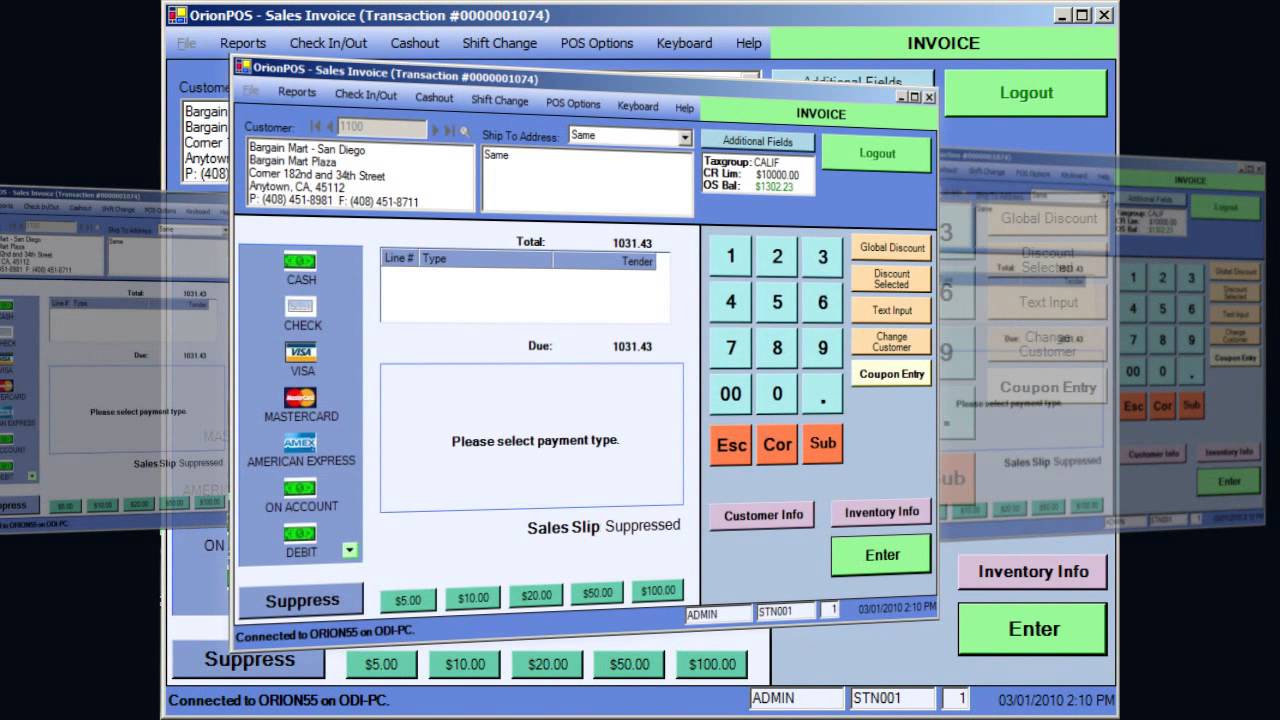Open Check In/Out menu in front window
Screen dimensions: 1280x720
coord(366,95)
